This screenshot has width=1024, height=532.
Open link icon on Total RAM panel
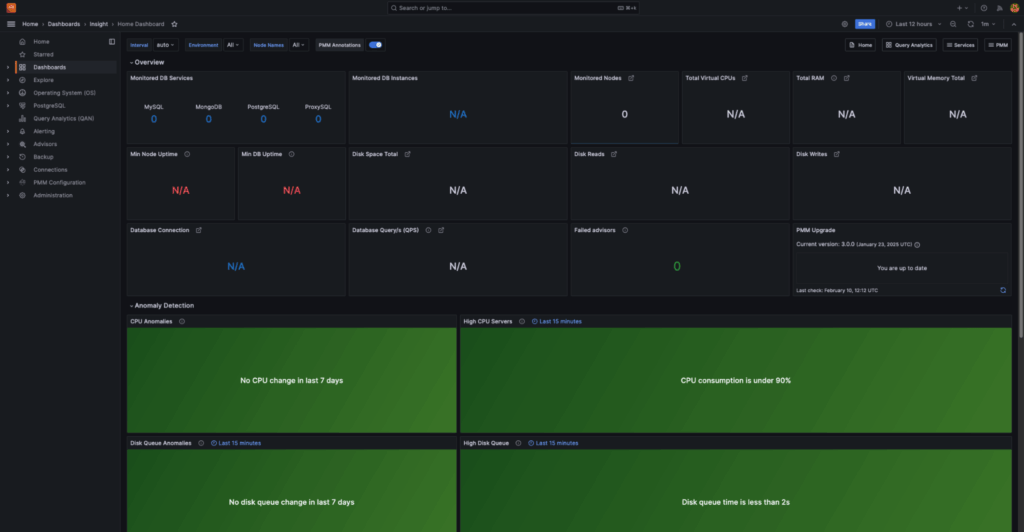tap(847, 78)
